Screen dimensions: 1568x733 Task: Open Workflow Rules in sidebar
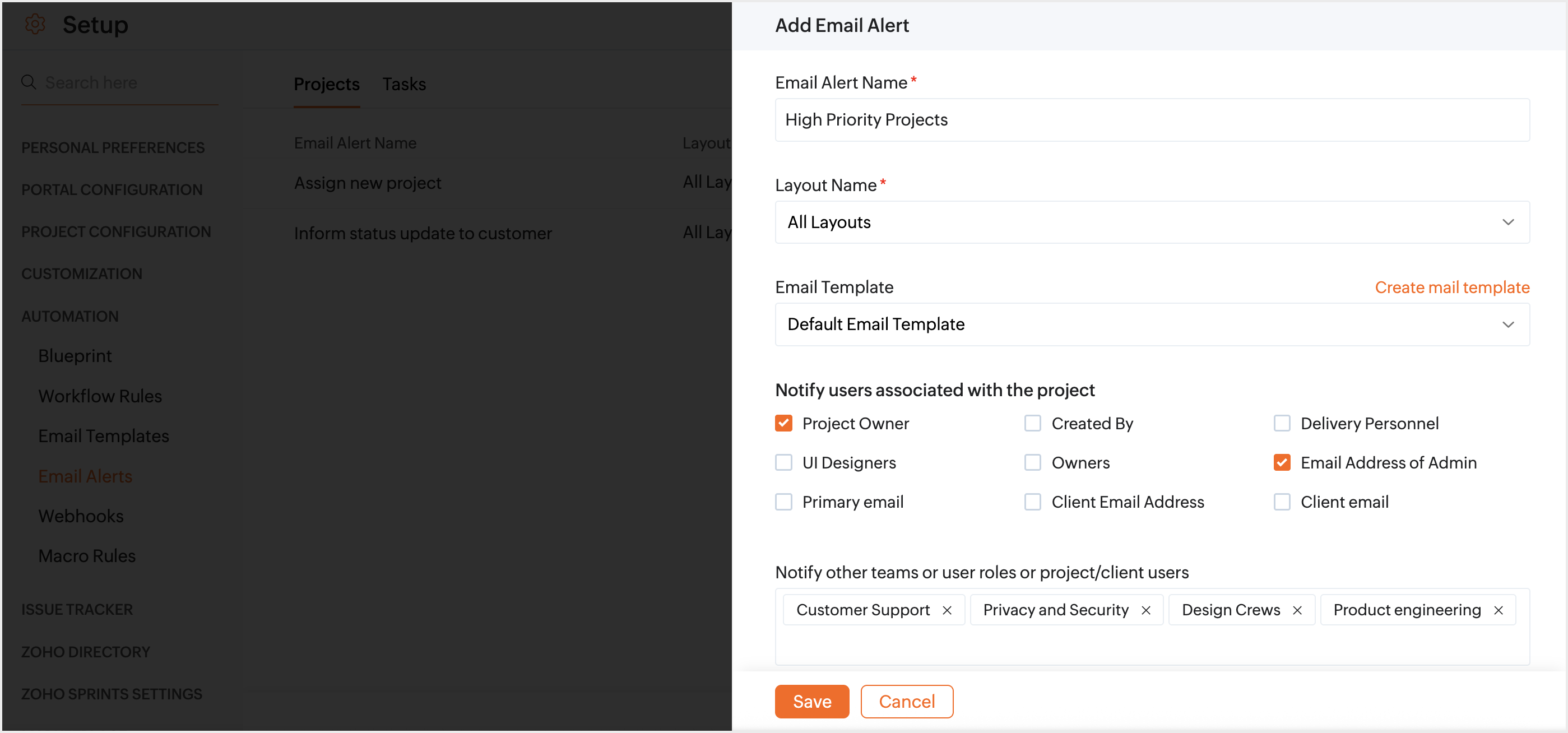(100, 396)
